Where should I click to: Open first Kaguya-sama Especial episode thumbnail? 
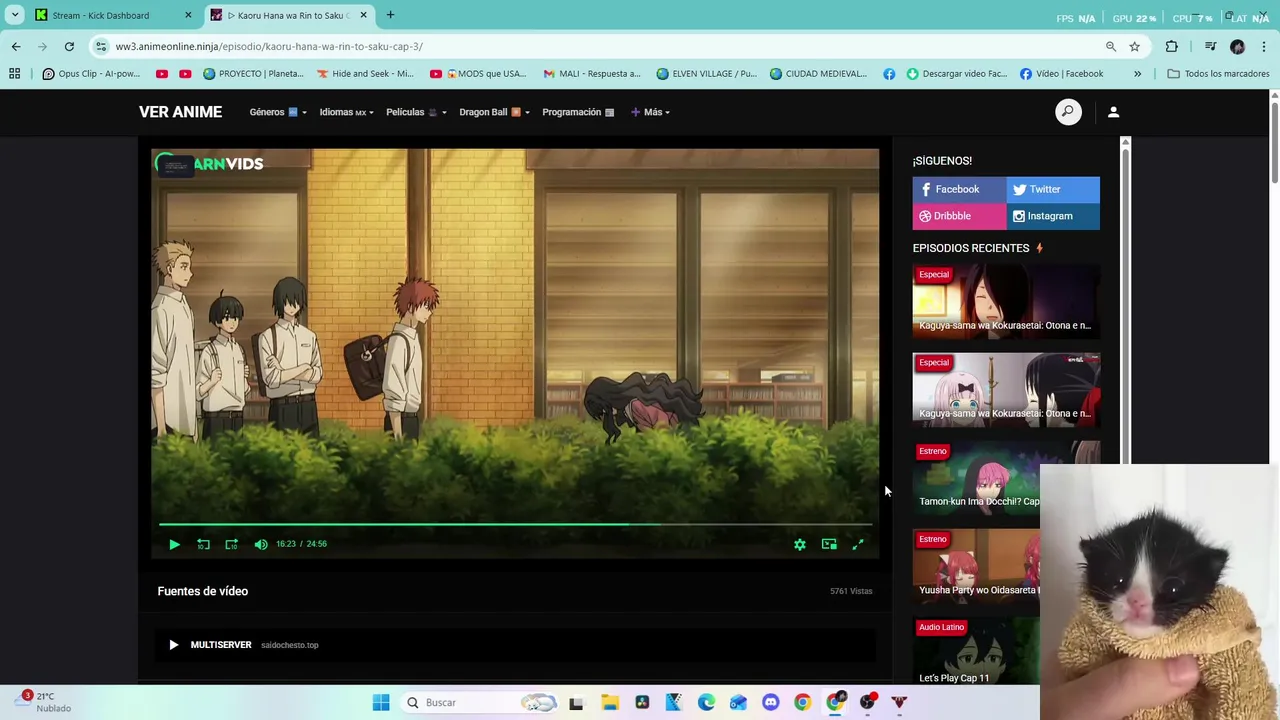click(x=1006, y=301)
